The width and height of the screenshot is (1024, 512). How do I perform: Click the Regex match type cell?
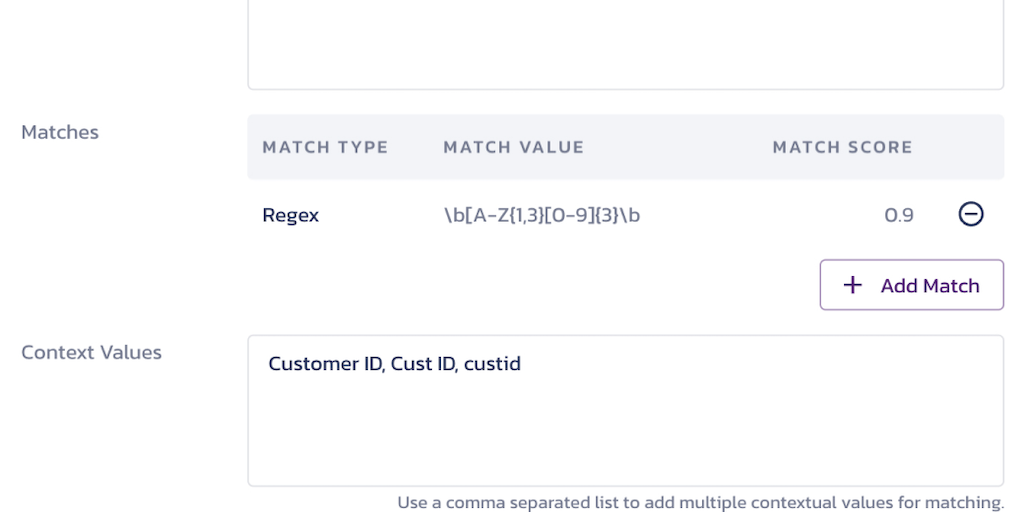coord(290,215)
